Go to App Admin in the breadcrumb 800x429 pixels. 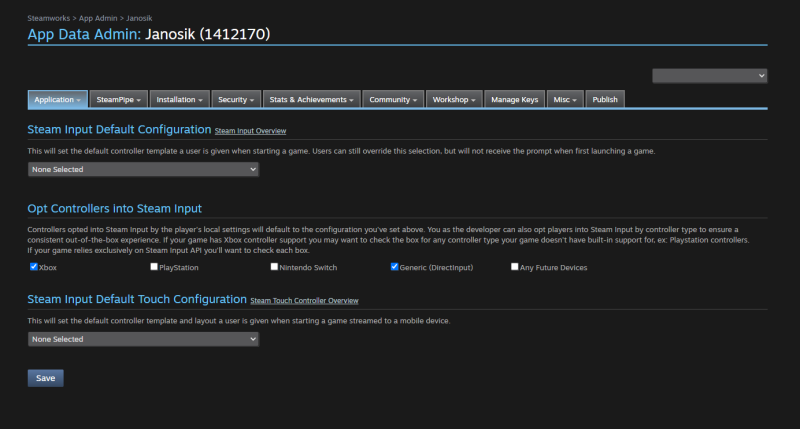tap(98, 18)
